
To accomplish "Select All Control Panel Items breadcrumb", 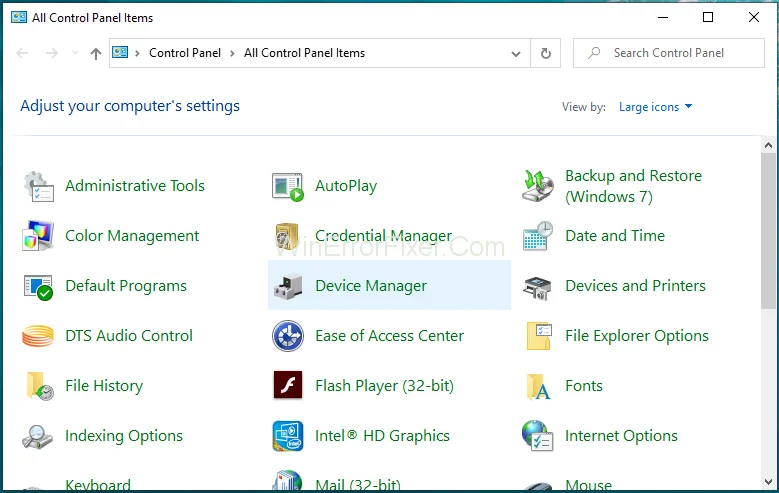I will click(x=304, y=54).
